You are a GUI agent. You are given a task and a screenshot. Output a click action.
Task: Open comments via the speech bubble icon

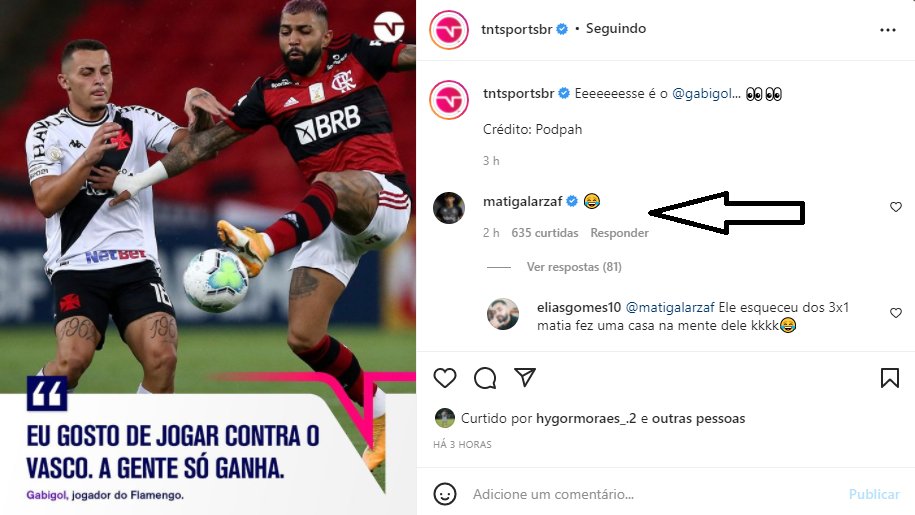pyautogui.click(x=485, y=378)
